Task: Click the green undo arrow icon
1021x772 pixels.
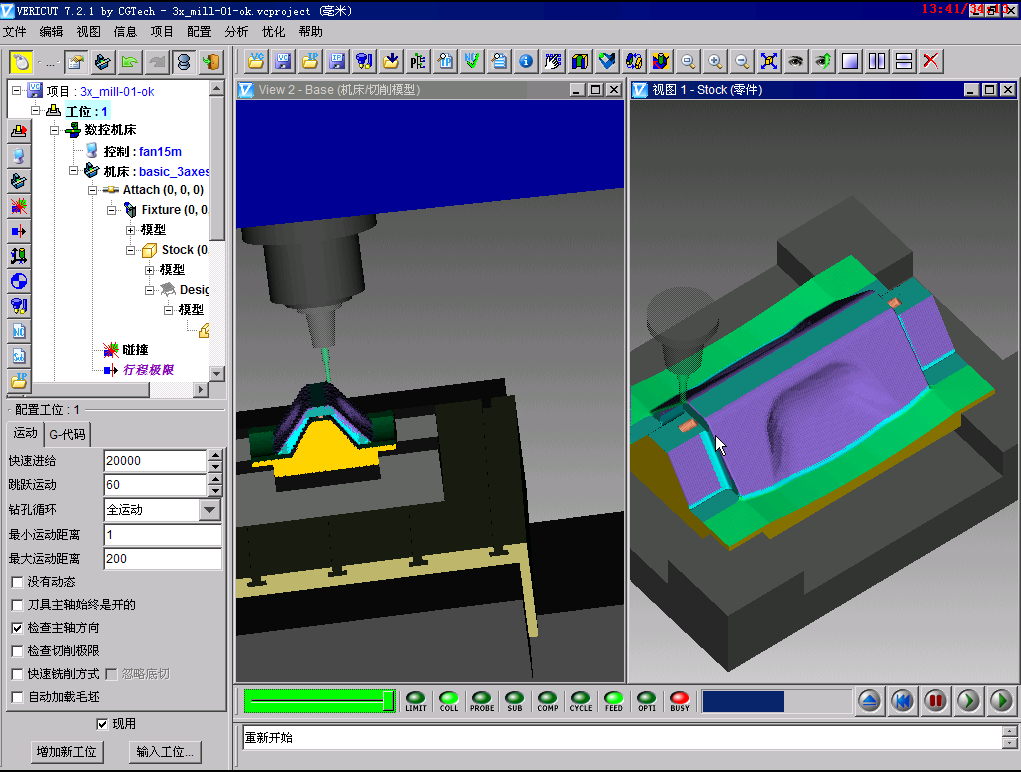Action: coord(130,62)
